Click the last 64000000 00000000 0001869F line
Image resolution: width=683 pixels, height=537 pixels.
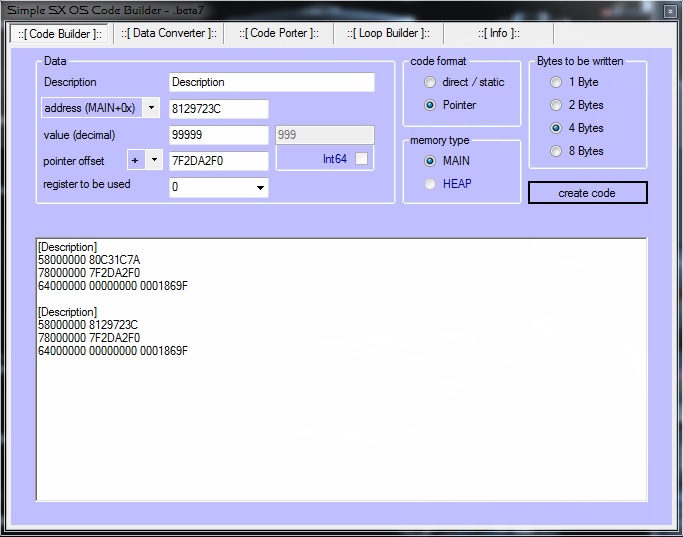113,351
